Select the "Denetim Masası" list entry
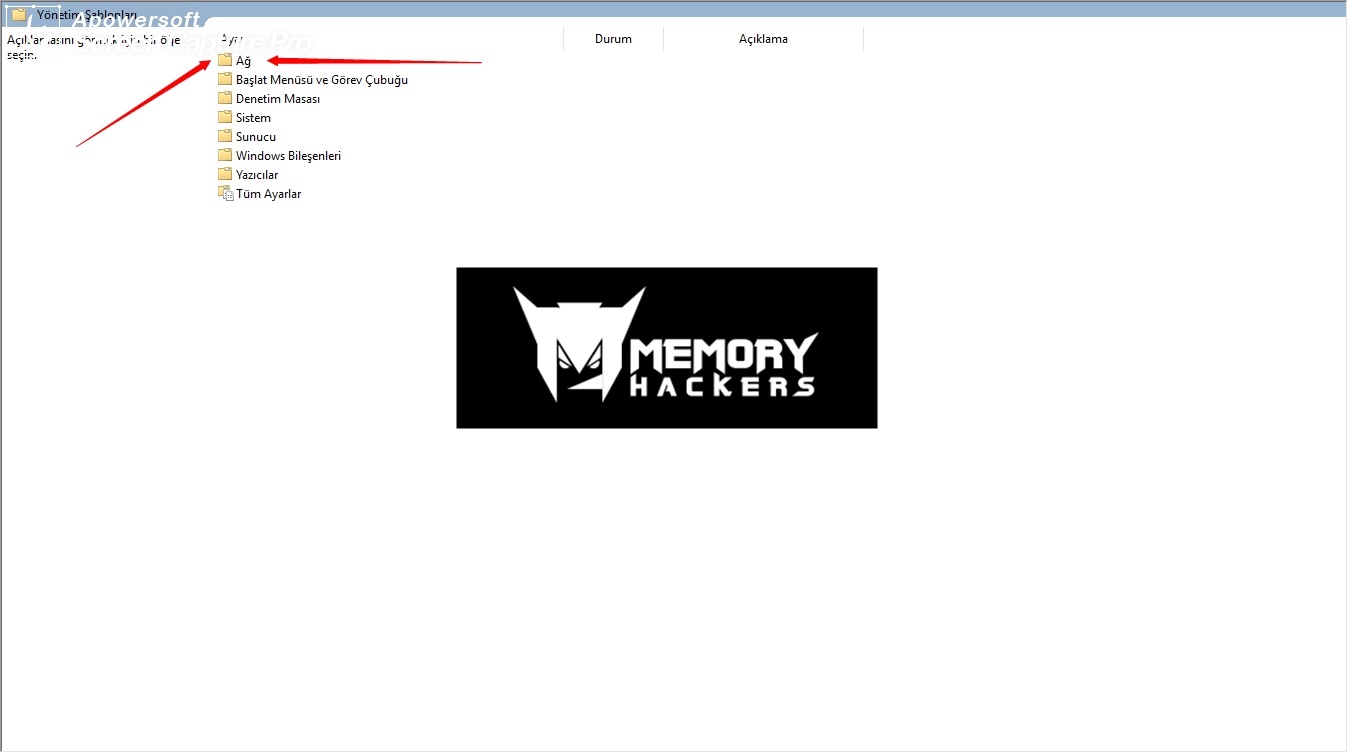This screenshot has height=753, width=1348. pyautogui.click(x=278, y=99)
